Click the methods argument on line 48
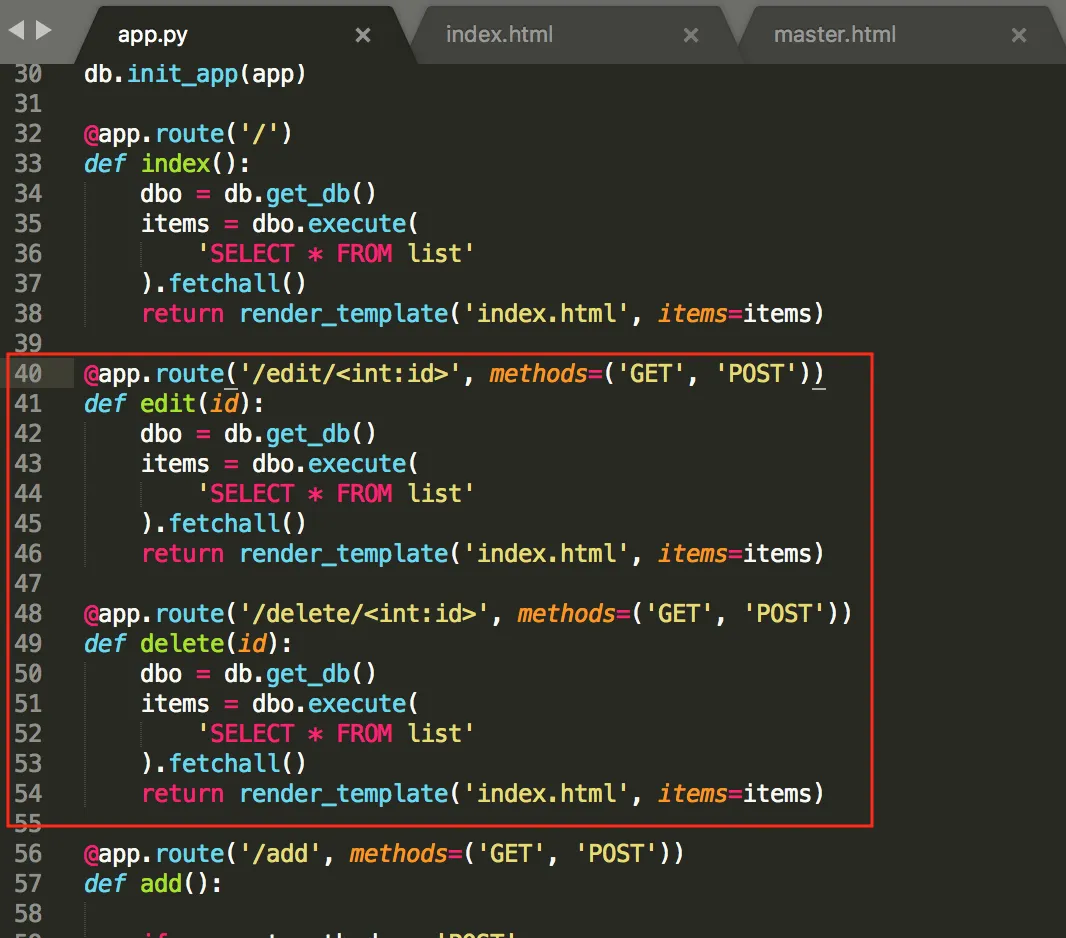 677,614
